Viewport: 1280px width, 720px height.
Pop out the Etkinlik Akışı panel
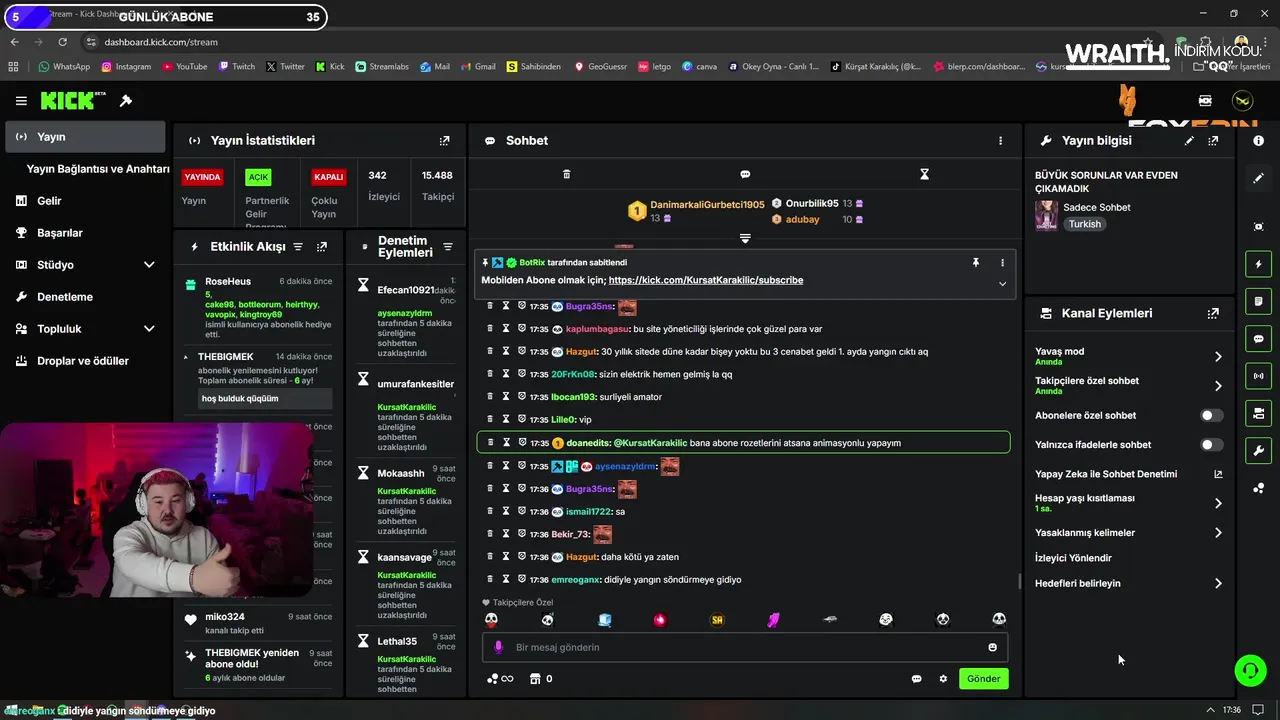pyautogui.click(x=322, y=246)
